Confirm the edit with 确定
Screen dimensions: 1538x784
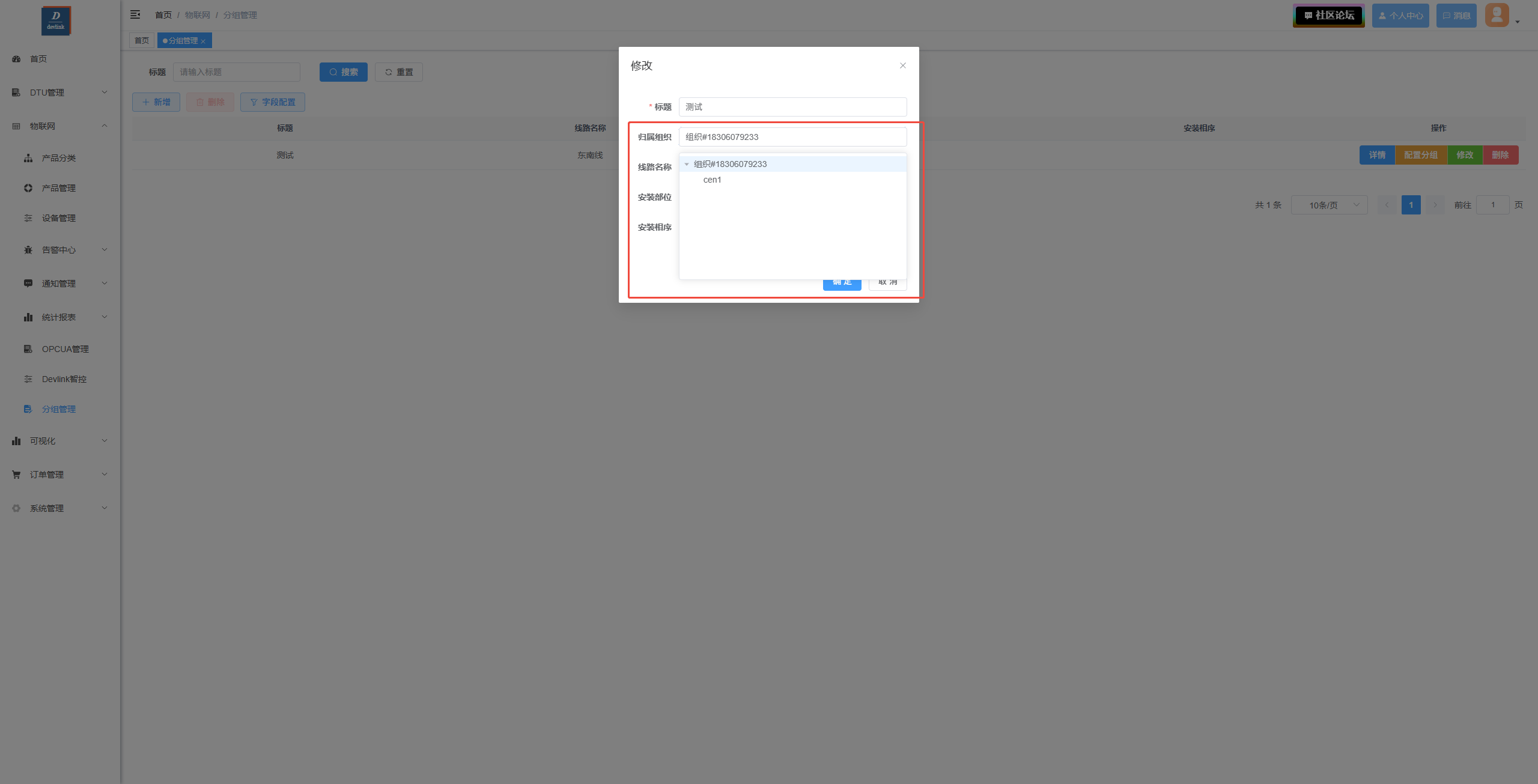841,281
